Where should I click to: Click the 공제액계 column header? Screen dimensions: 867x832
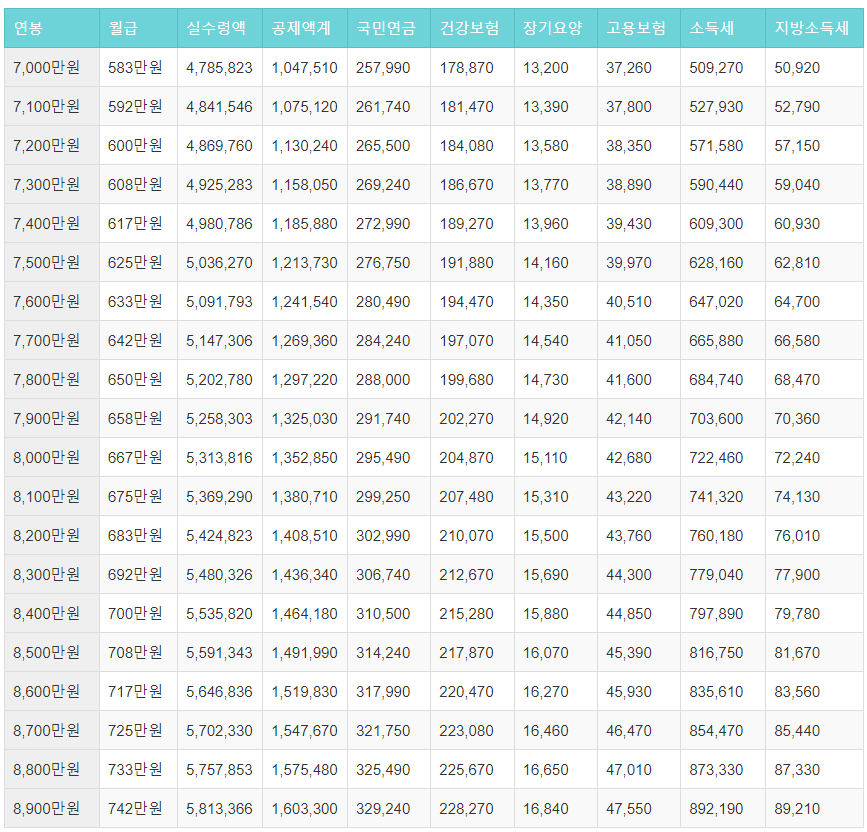coord(305,28)
